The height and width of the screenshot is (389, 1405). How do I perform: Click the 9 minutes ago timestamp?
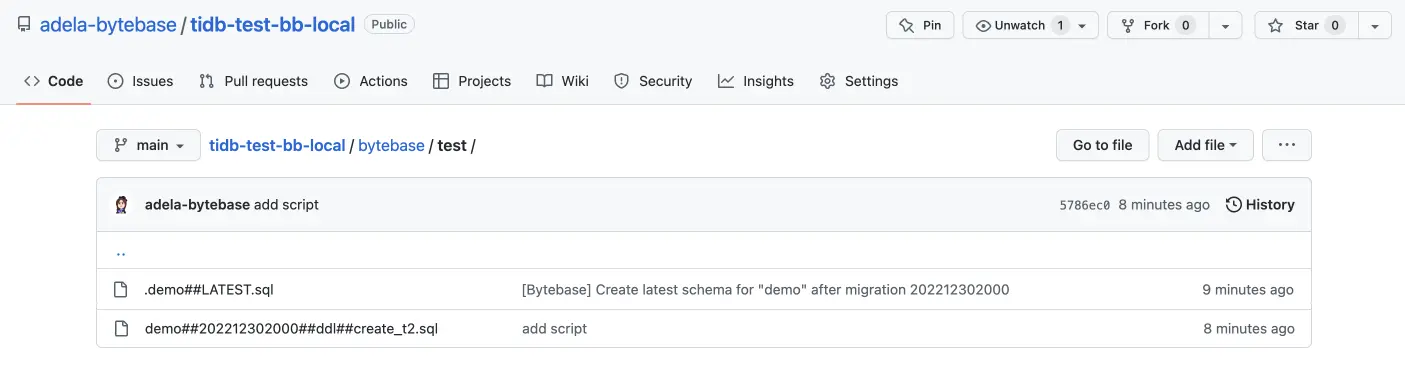coord(1248,290)
